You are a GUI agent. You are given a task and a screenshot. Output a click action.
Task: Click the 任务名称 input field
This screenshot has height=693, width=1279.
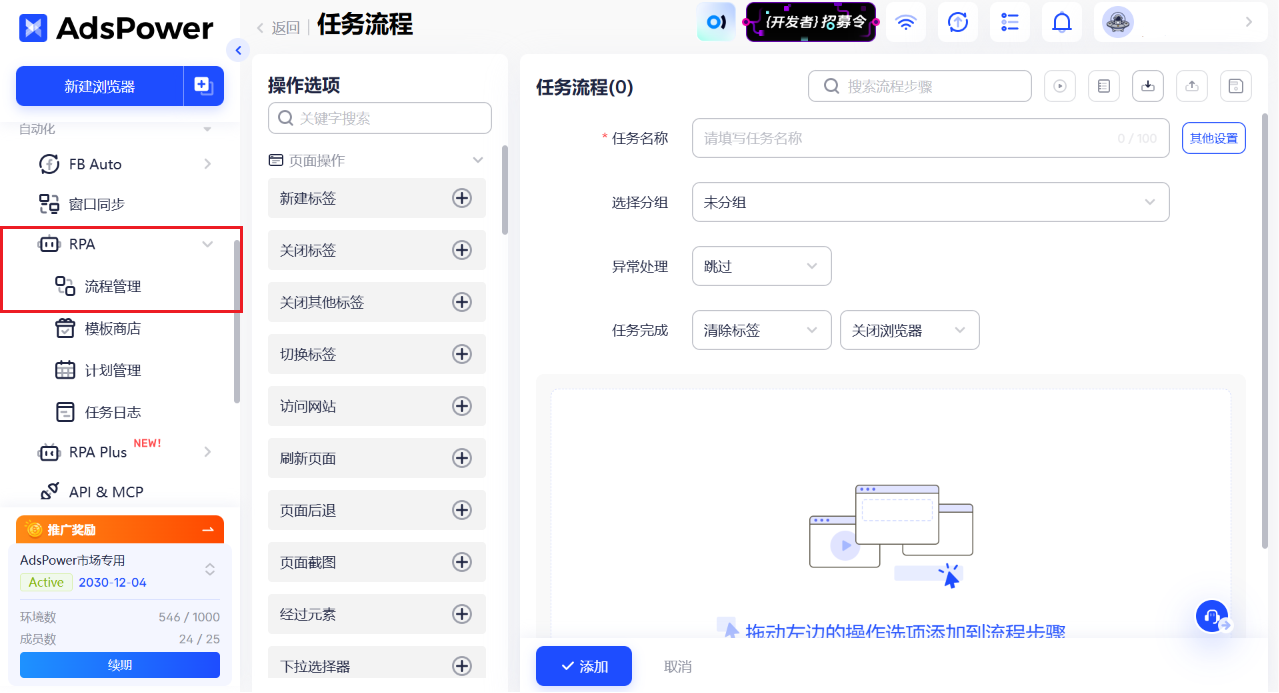coord(931,138)
